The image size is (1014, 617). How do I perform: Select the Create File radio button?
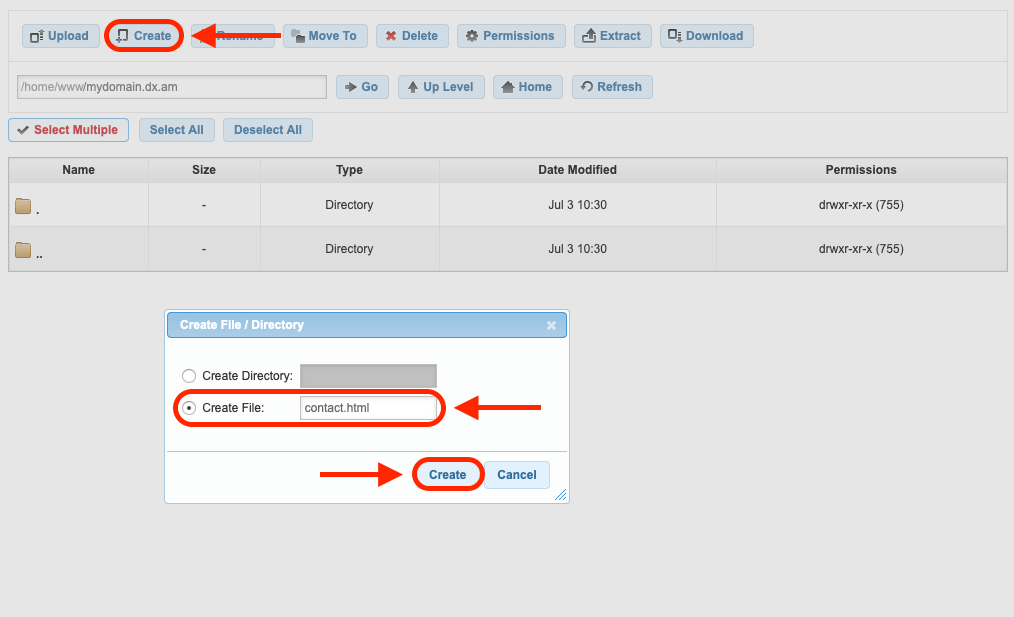coord(189,407)
